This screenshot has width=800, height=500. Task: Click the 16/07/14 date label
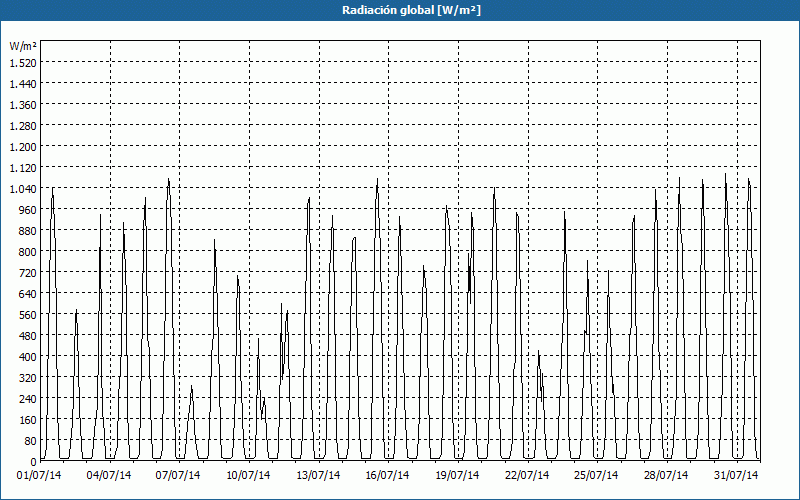point(387,475)
